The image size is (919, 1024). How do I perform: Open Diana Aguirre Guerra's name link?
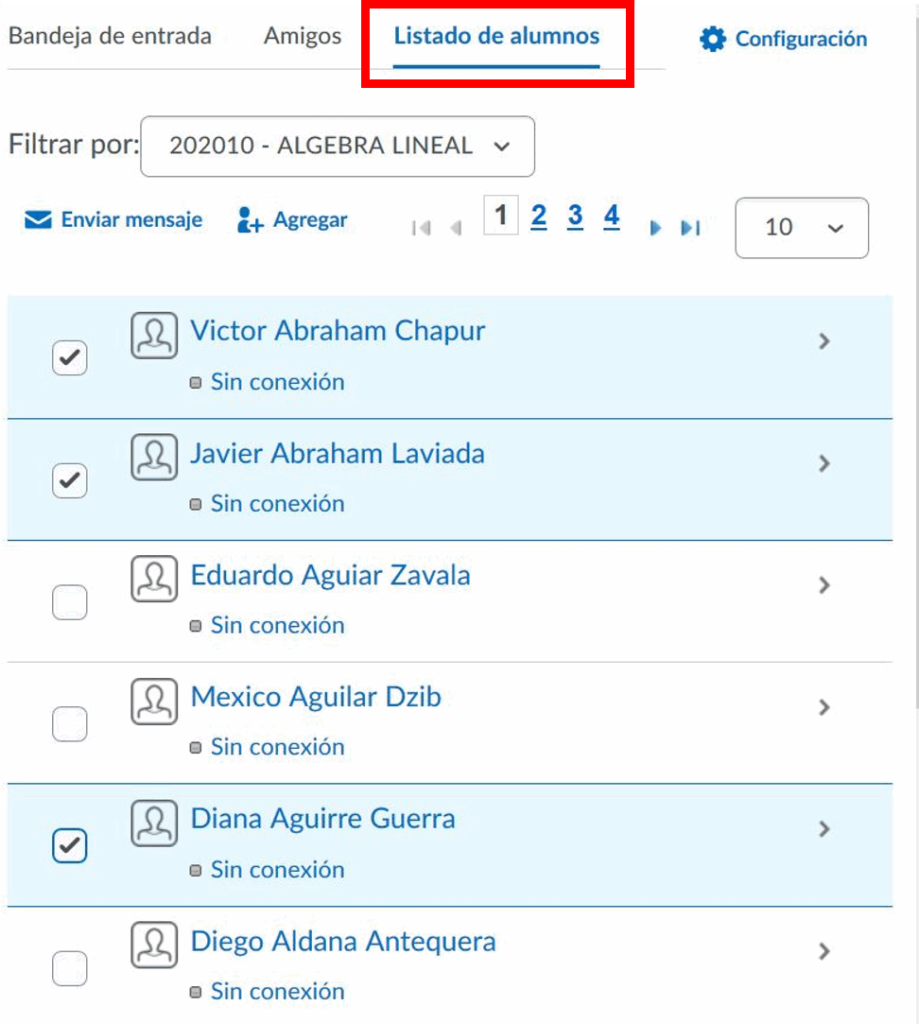[x=322, y=819]
